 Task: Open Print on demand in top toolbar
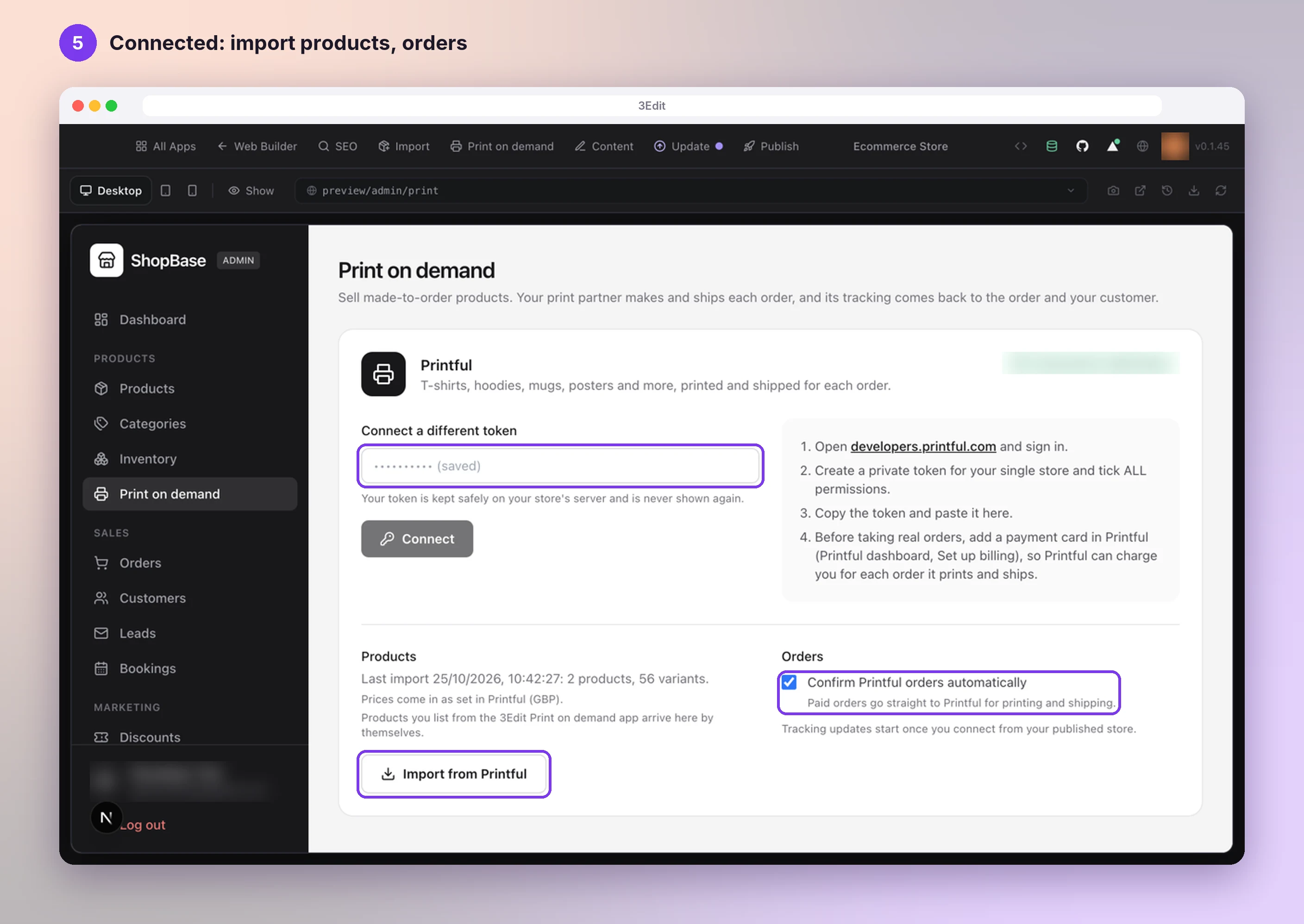(502, 146)
